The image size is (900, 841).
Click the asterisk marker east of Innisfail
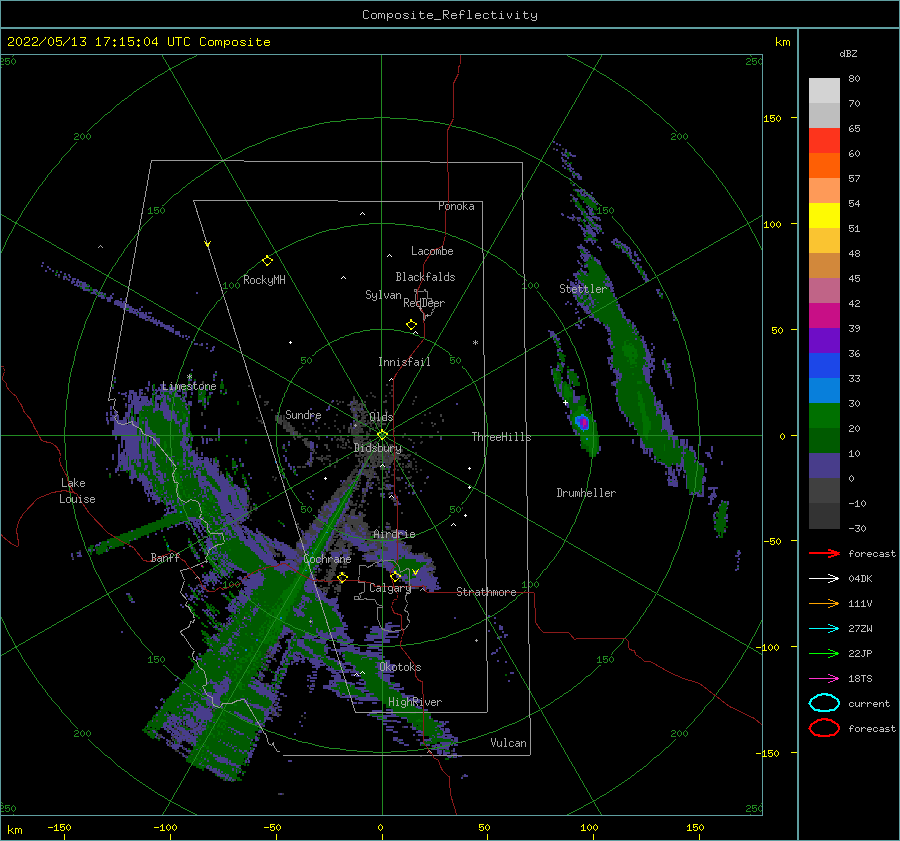(475, 343)
